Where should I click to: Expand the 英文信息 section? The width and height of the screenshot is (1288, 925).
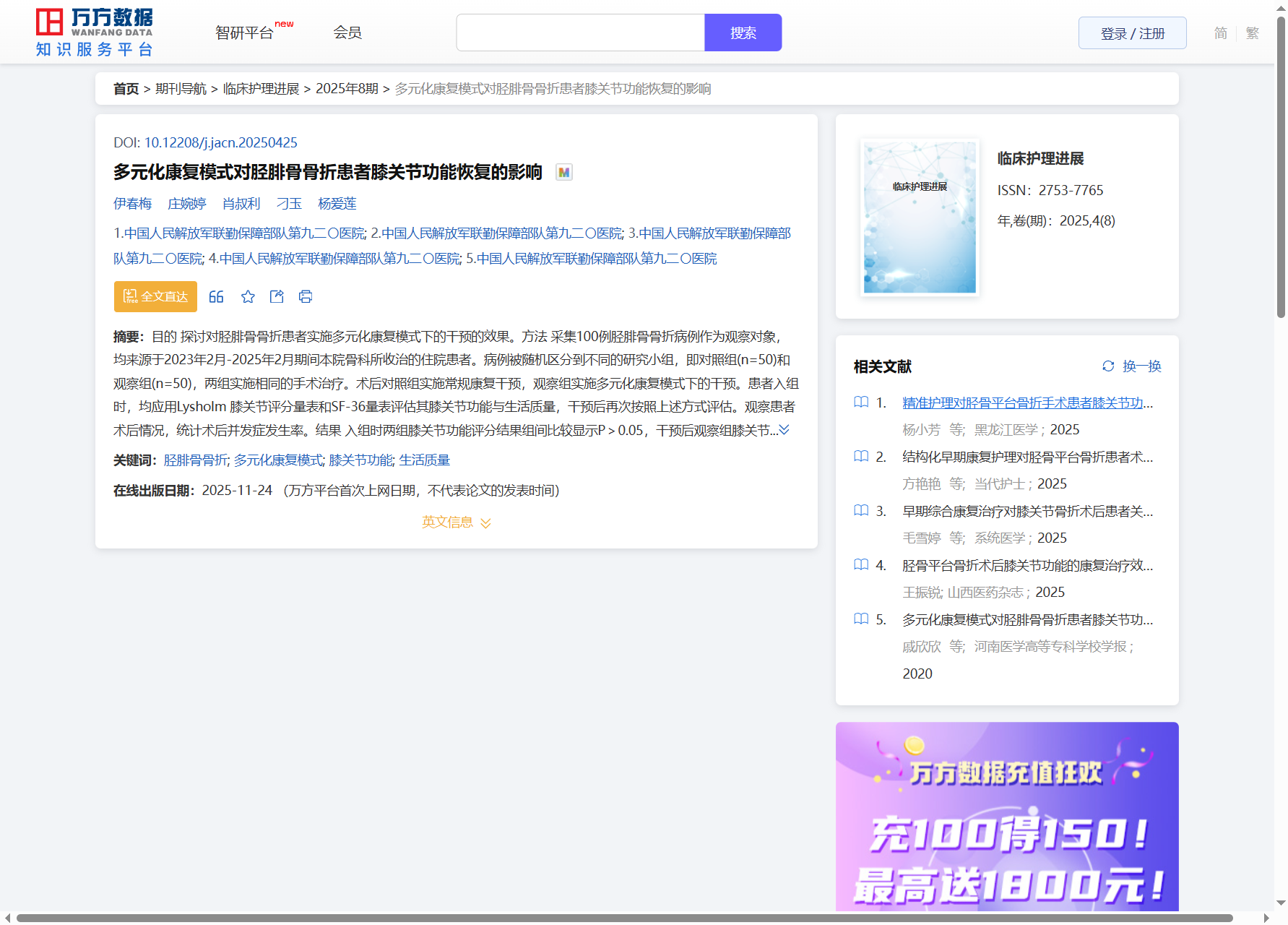click(x=456, y=522)
